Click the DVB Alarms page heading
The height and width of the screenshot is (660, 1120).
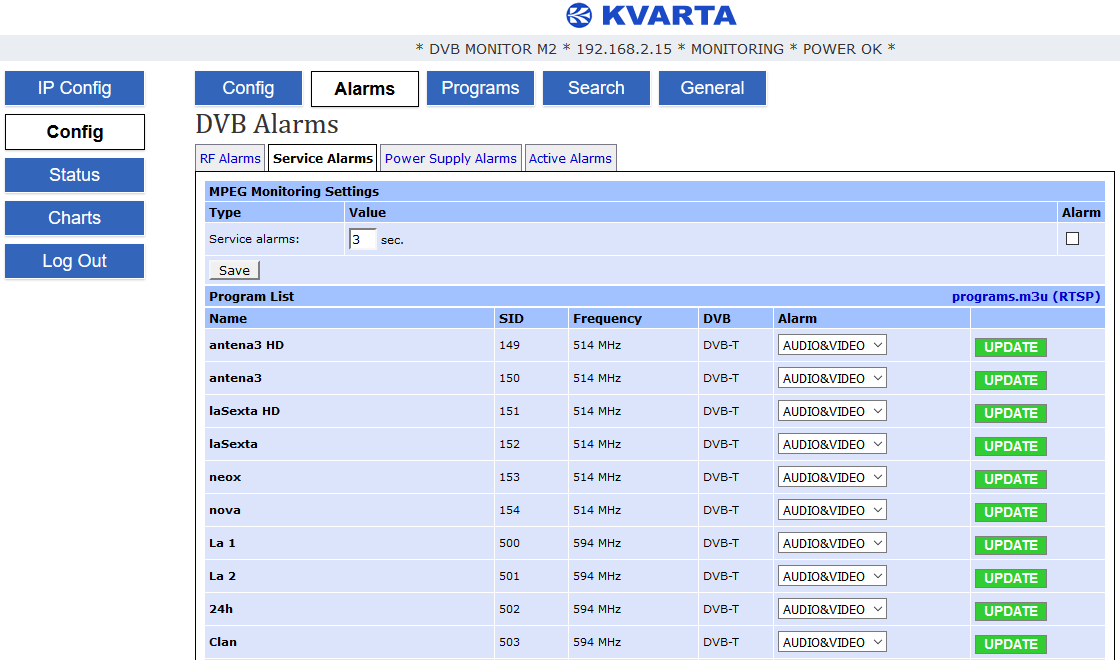[267, 125]
